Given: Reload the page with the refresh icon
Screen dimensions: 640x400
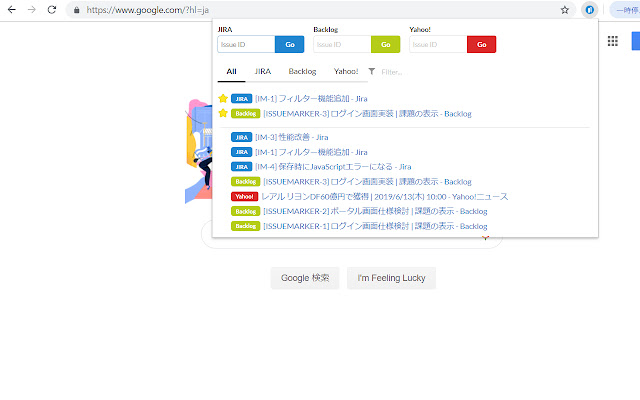Looking at the screenshot, I should [52, 10].
